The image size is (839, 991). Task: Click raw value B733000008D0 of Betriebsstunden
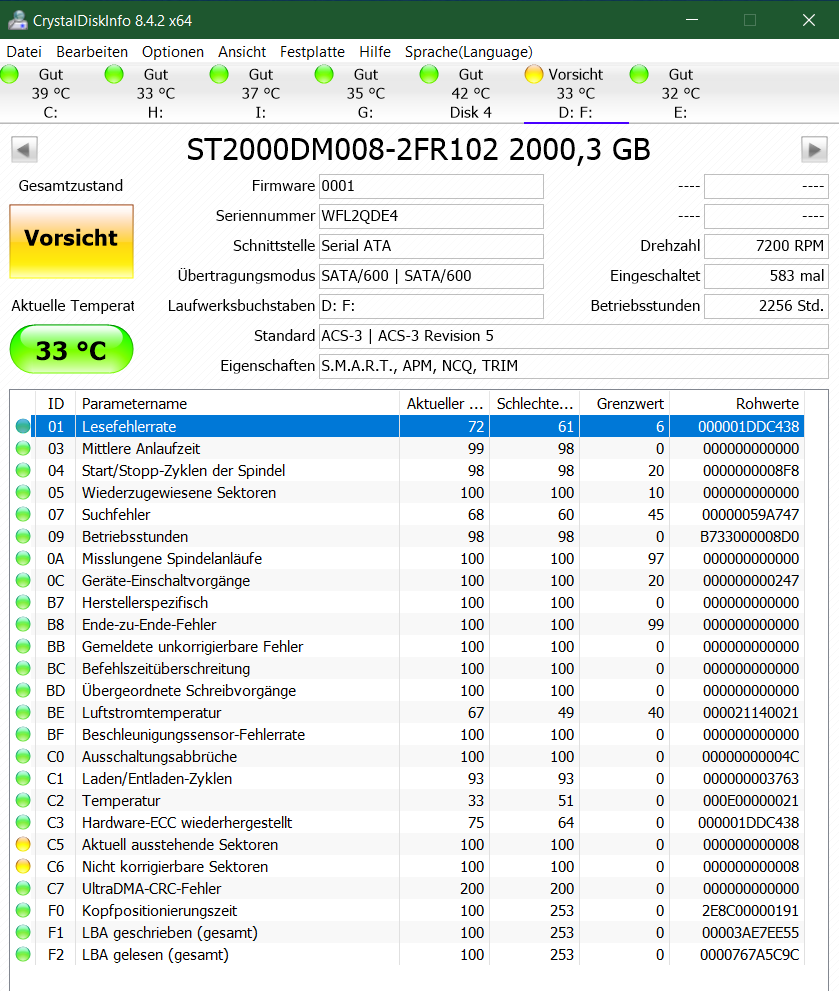(x=749, y=537)
